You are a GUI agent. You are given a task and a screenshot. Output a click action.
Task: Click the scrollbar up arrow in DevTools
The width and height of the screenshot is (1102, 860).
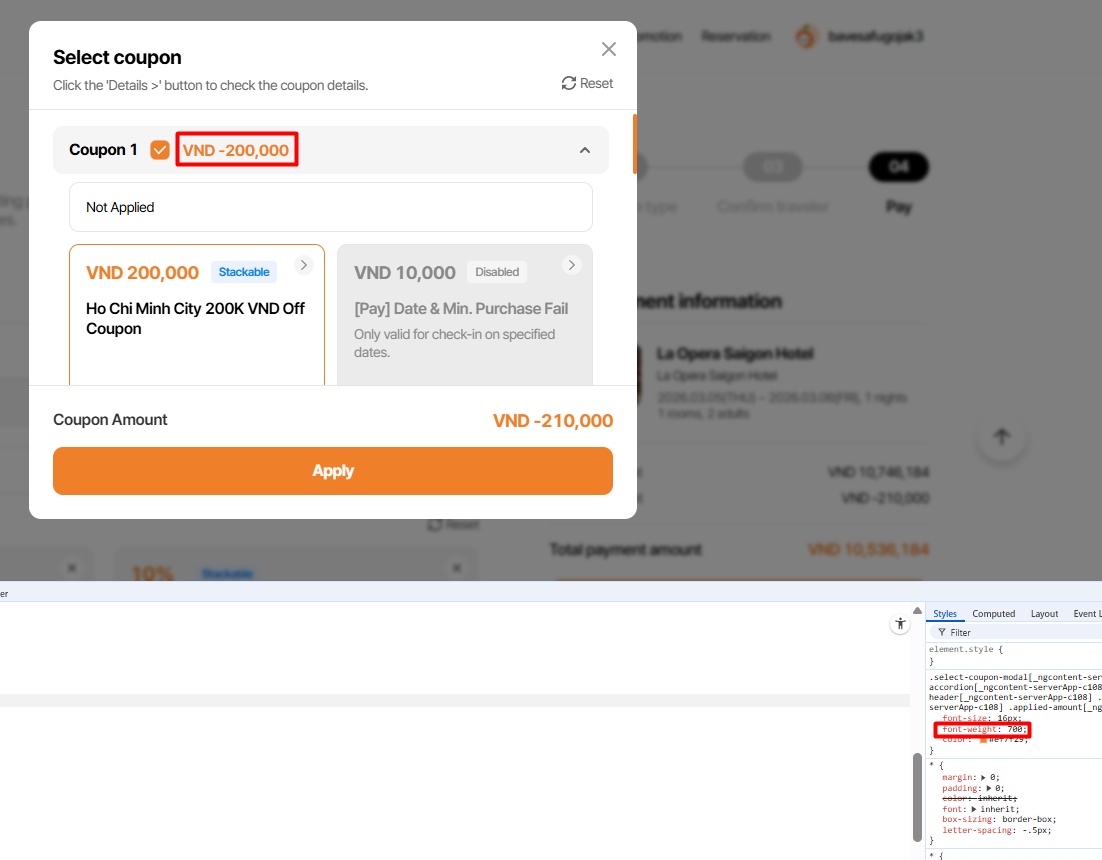point(917,610)
